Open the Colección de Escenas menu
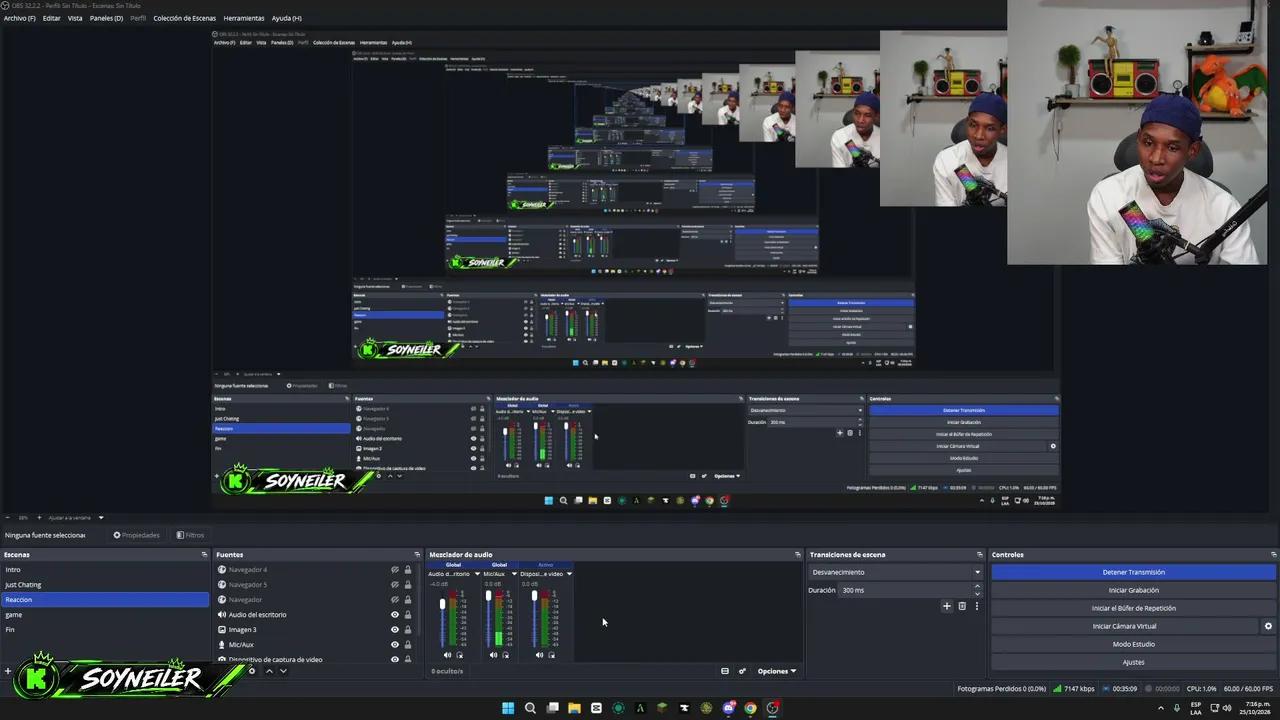This screenshot has height=720, width=1280. (x=184, y=18)
